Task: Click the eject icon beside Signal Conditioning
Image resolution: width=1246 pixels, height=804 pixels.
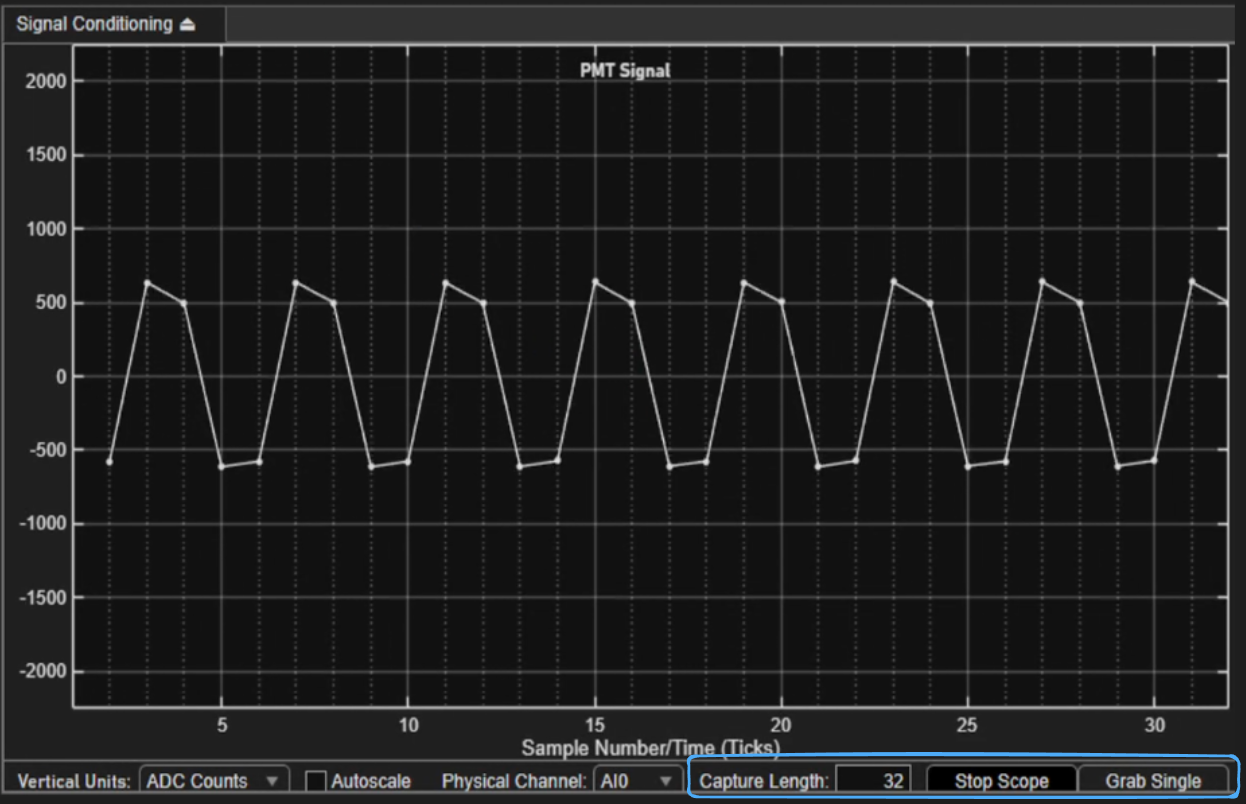Action: (x=187, y=25)
